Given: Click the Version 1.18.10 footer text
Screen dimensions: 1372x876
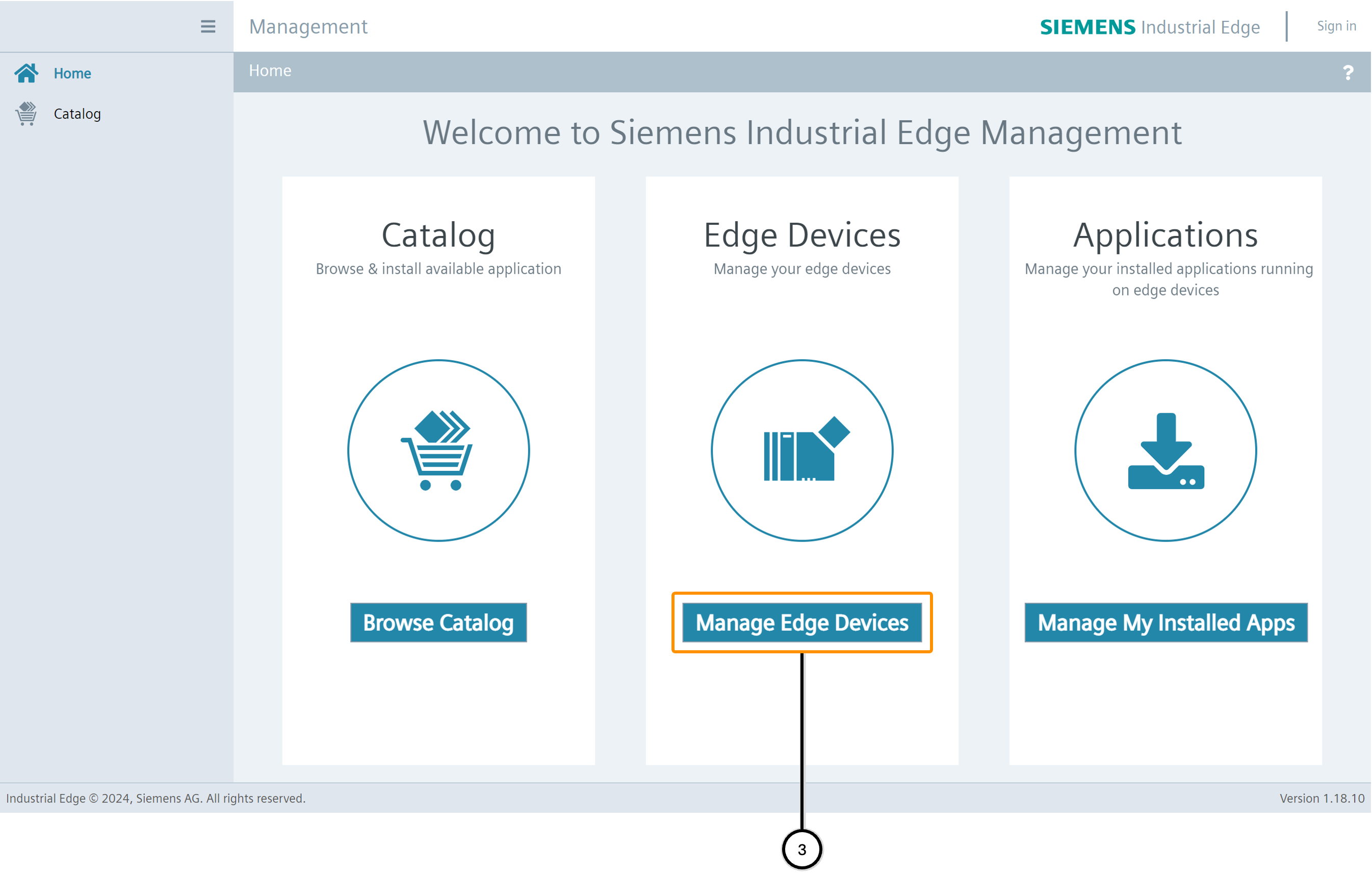Looking at the screenshot, I should click(x=1322, y=798).
